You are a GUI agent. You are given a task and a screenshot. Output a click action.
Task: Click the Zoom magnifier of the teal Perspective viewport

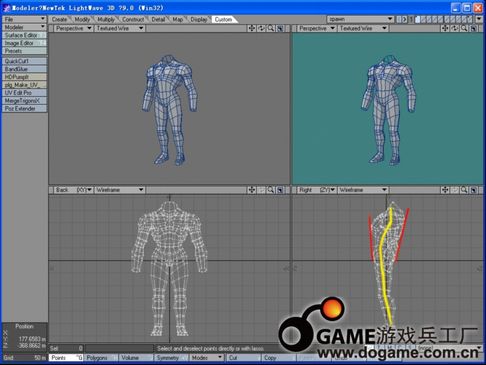coord(464,28)
